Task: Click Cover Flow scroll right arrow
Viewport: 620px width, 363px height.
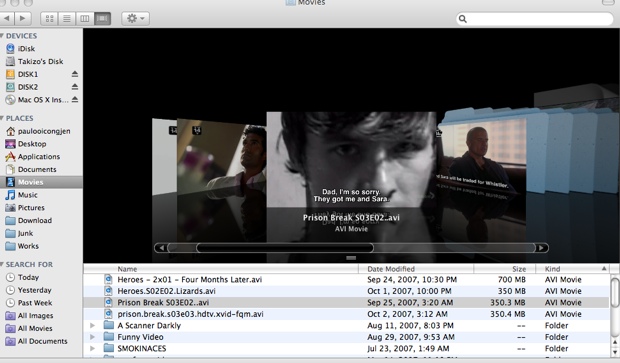Action: click(x=541, y=248)
